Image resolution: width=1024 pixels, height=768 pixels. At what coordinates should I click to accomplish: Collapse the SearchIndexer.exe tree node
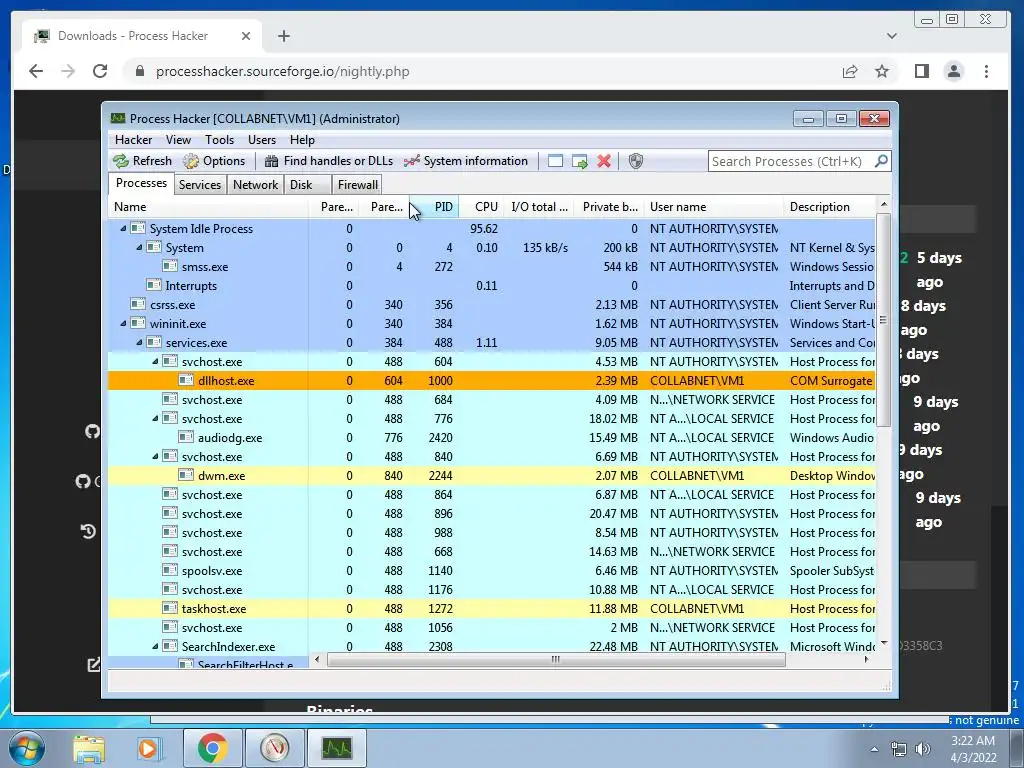point(155,647)
